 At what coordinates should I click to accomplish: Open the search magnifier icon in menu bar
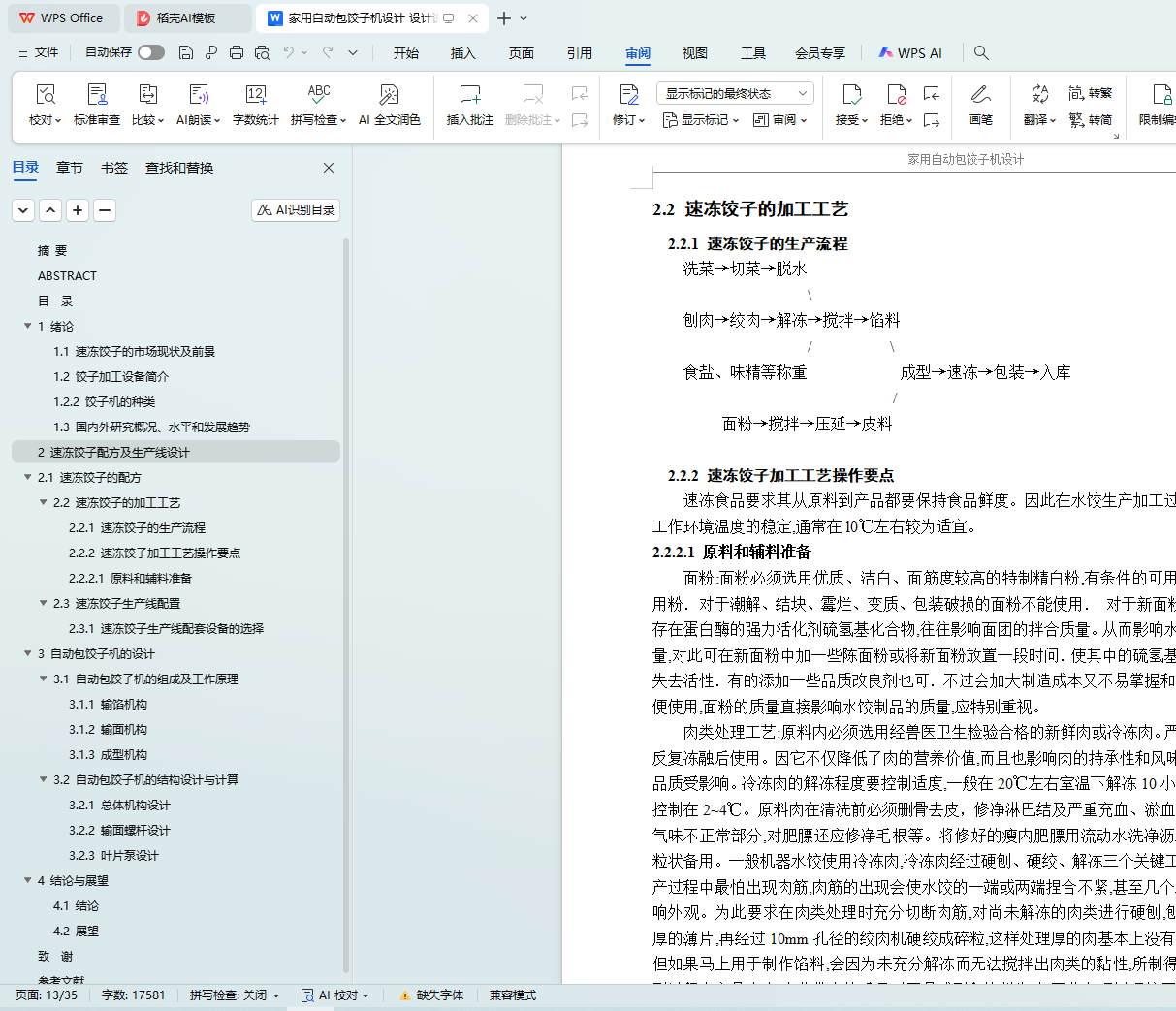click(981, 52)
